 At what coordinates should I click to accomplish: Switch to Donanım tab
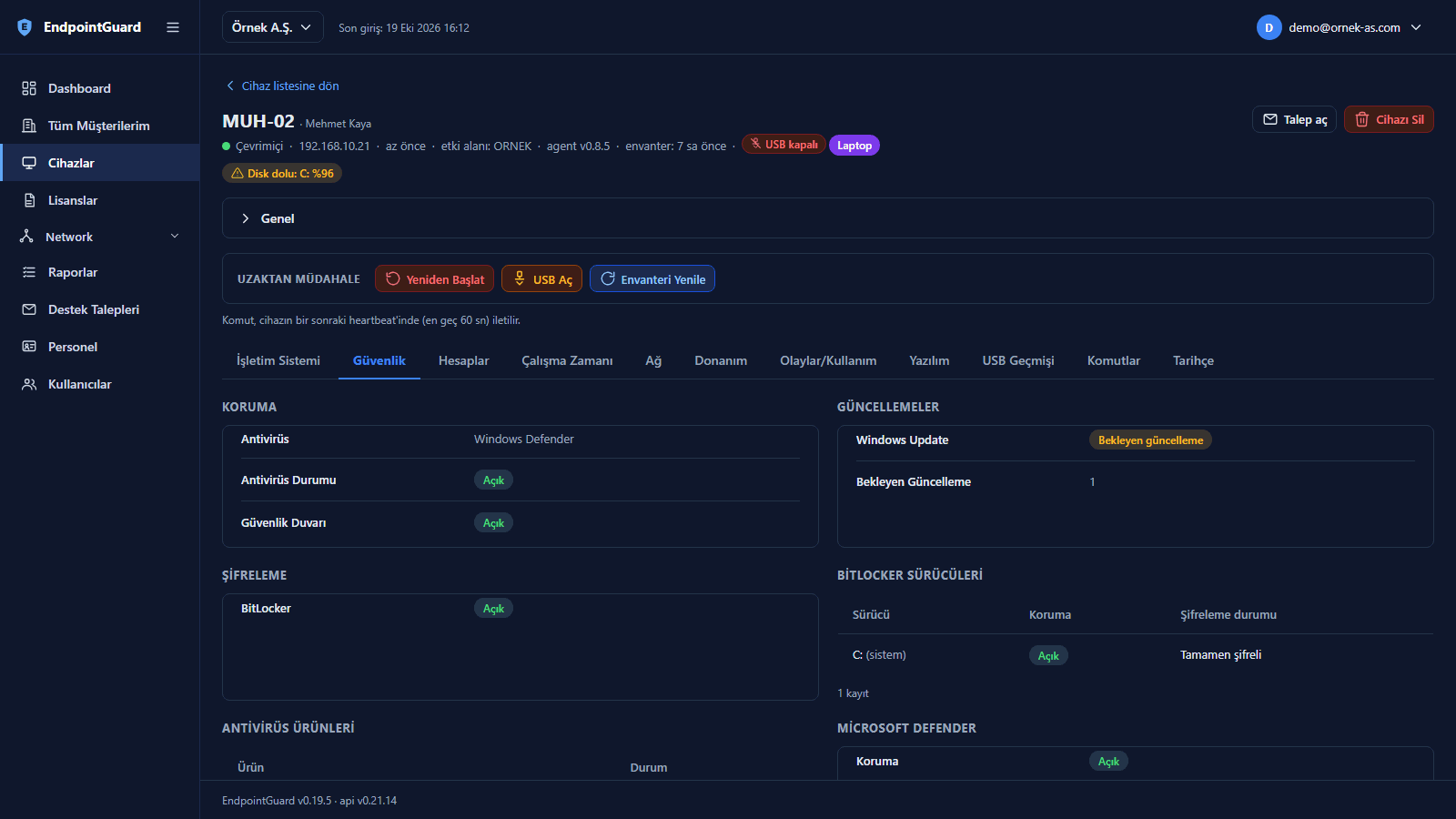(721, 360)
